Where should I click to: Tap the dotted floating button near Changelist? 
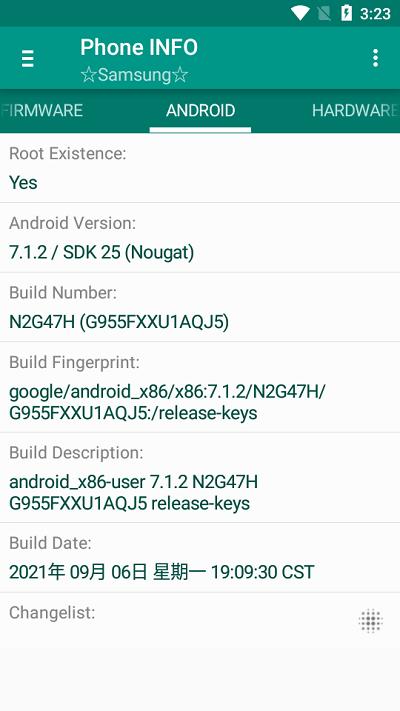[x=371, y=620]
